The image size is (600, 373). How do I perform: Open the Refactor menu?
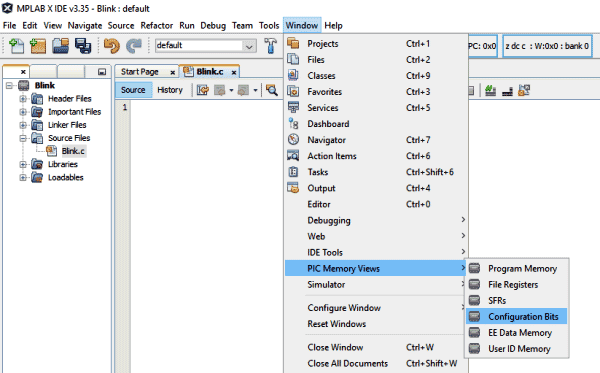[x=157, y=26]
